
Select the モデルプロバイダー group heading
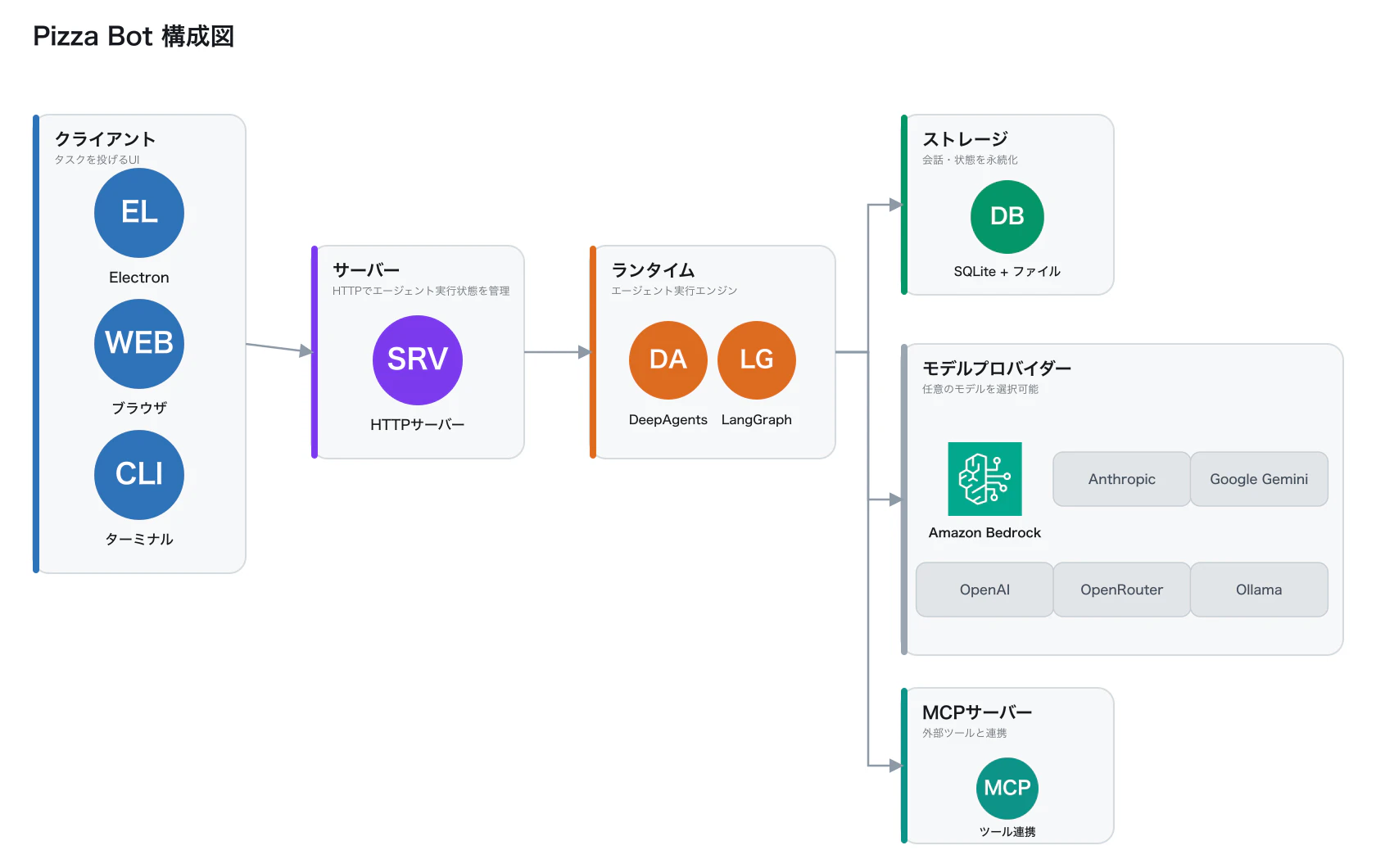coord(997,368)
